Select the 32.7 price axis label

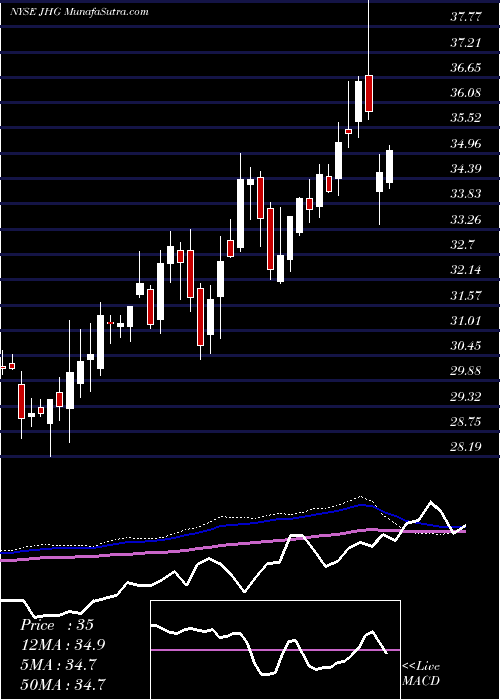coord(463,245)
